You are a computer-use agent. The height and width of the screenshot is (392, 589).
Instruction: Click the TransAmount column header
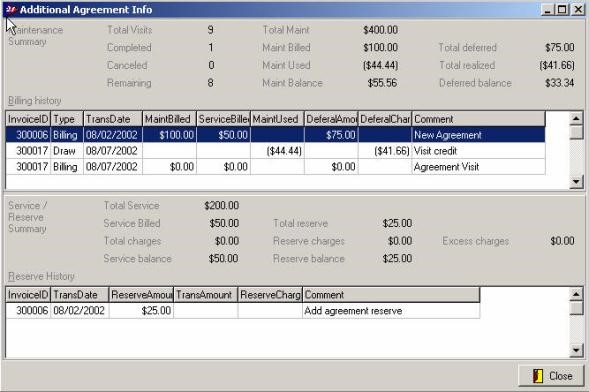(205, 295)
